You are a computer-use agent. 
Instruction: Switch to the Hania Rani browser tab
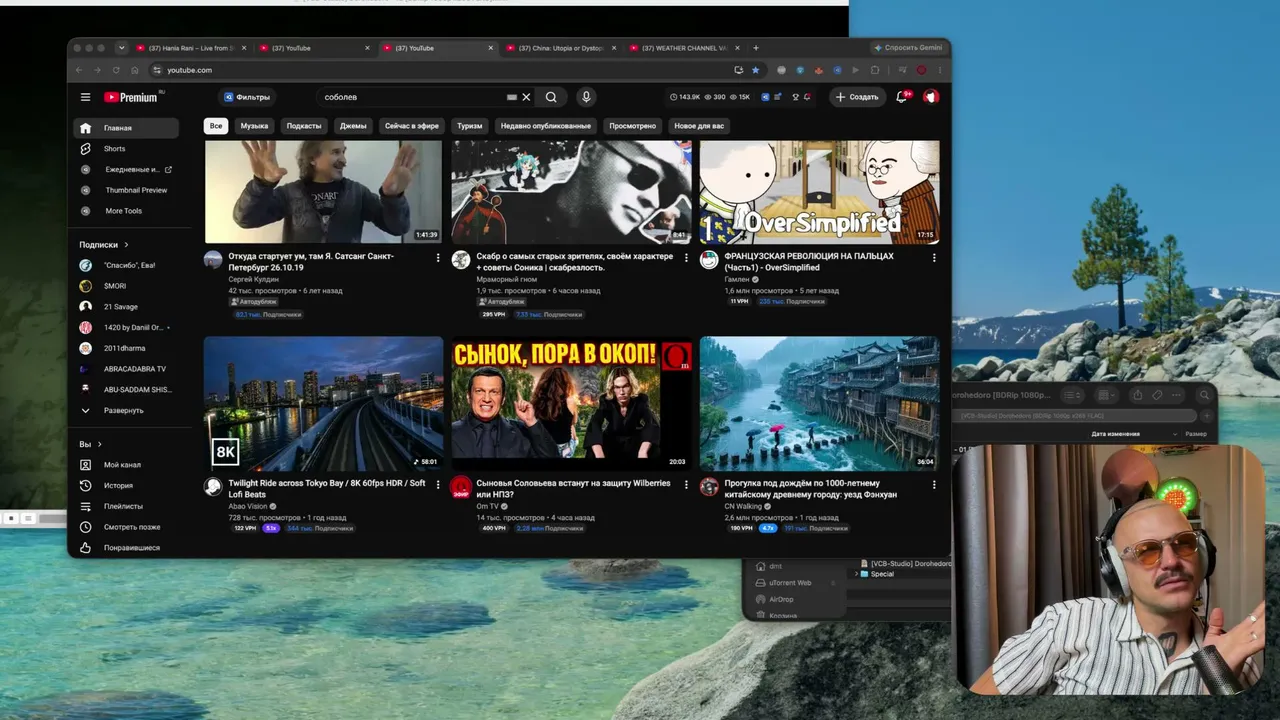(190, 48)
